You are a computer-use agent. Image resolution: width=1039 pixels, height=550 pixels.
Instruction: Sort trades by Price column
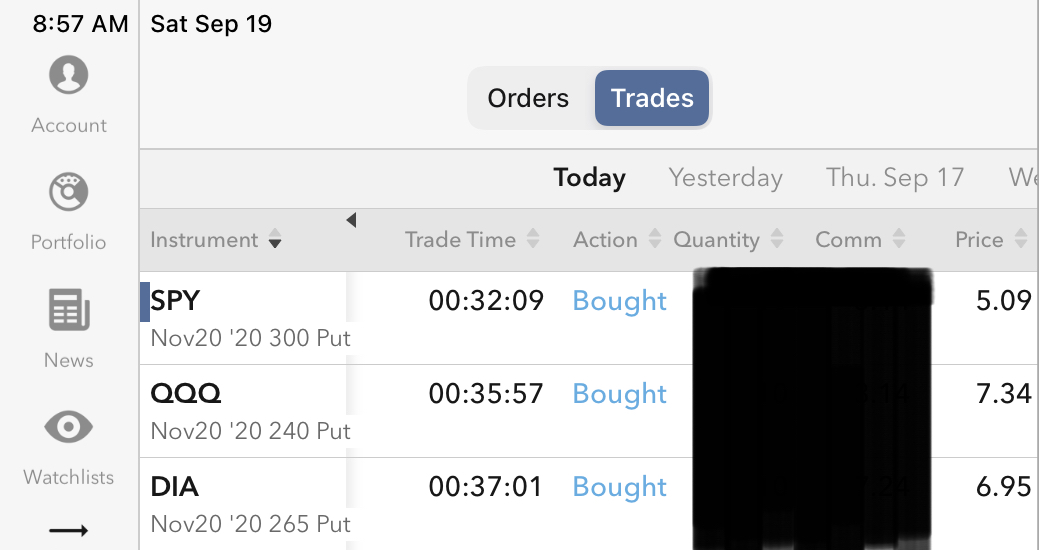coord(990,240)
